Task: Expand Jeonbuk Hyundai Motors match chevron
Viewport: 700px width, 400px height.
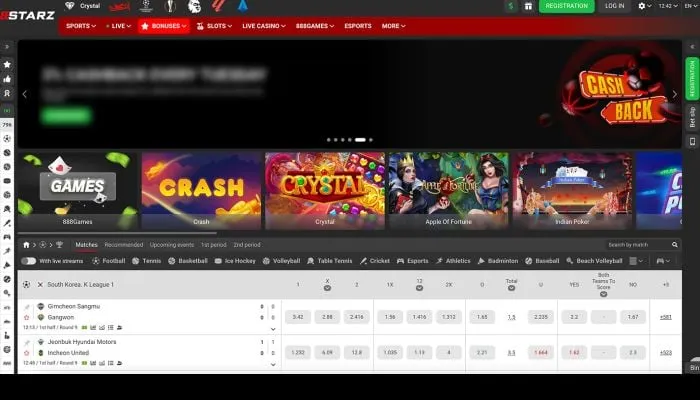Action: click(273, 365)
